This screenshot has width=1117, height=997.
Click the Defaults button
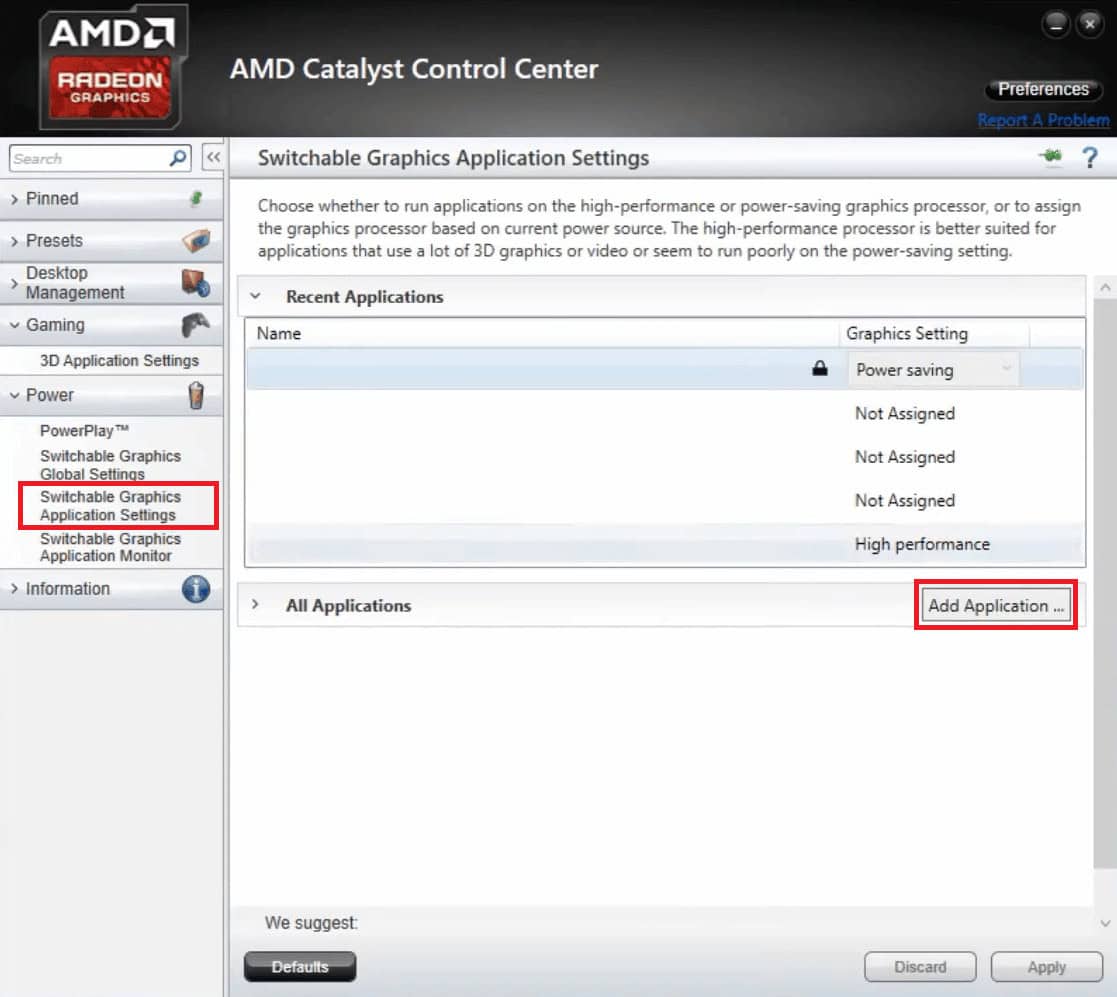300,966
